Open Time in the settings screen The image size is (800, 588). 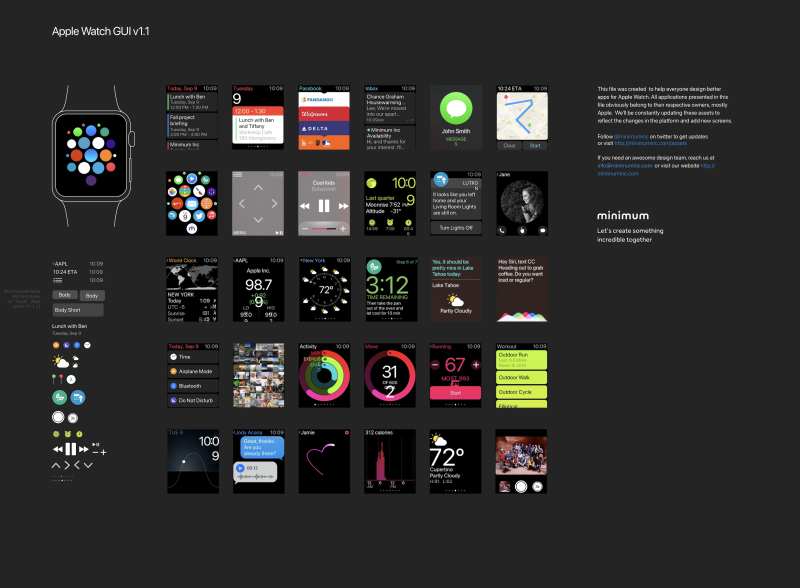[x=192, y=357]
